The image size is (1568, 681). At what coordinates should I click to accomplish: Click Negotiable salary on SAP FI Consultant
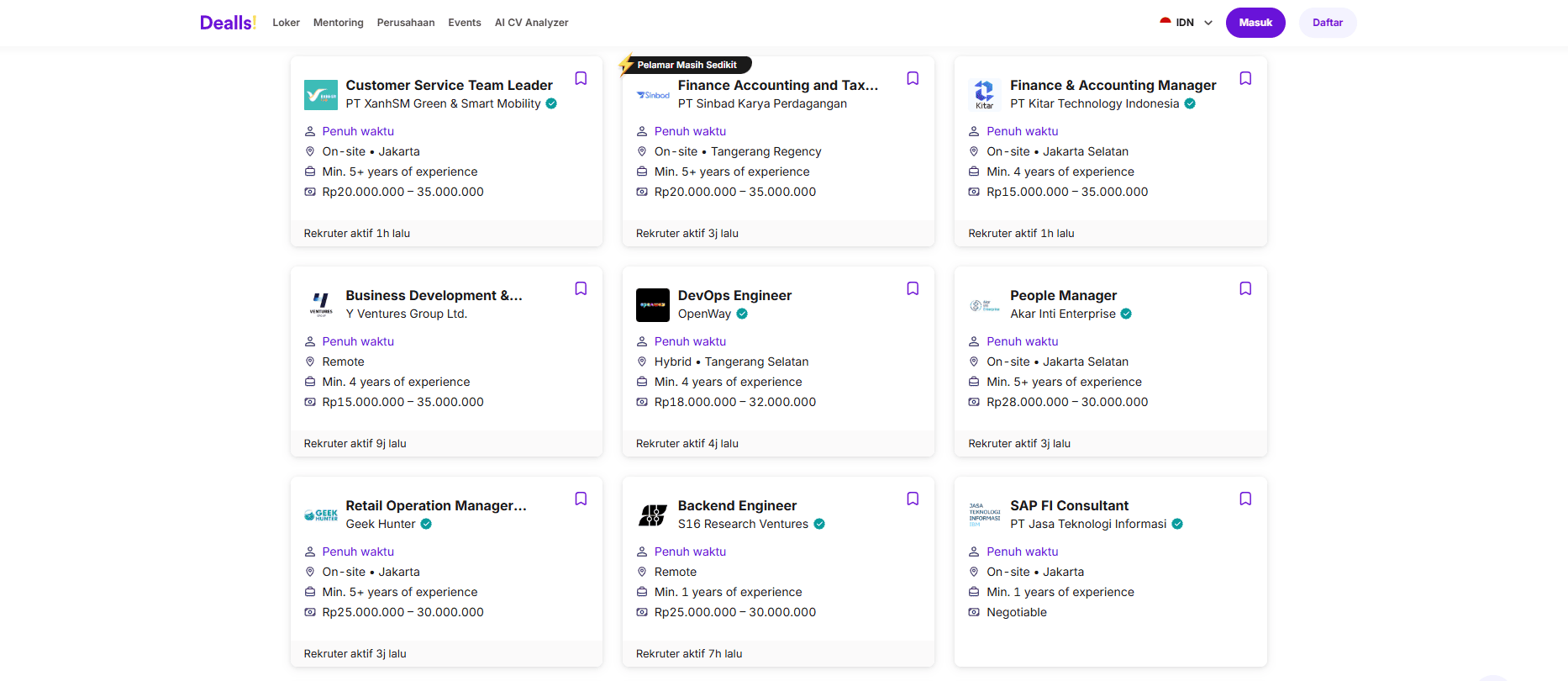(x=1017, y=612)
